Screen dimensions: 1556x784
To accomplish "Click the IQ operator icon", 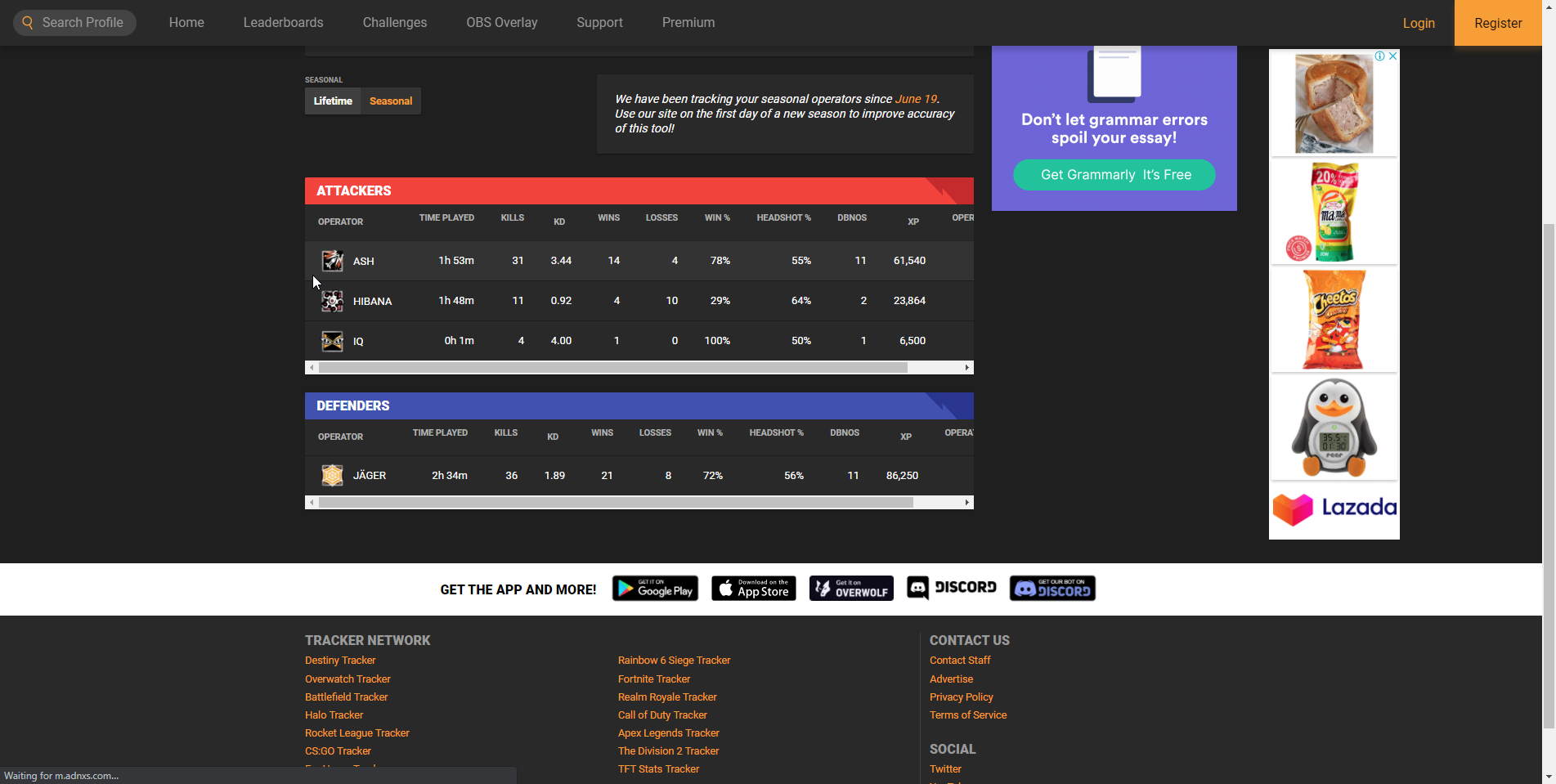I will [332, 341].
